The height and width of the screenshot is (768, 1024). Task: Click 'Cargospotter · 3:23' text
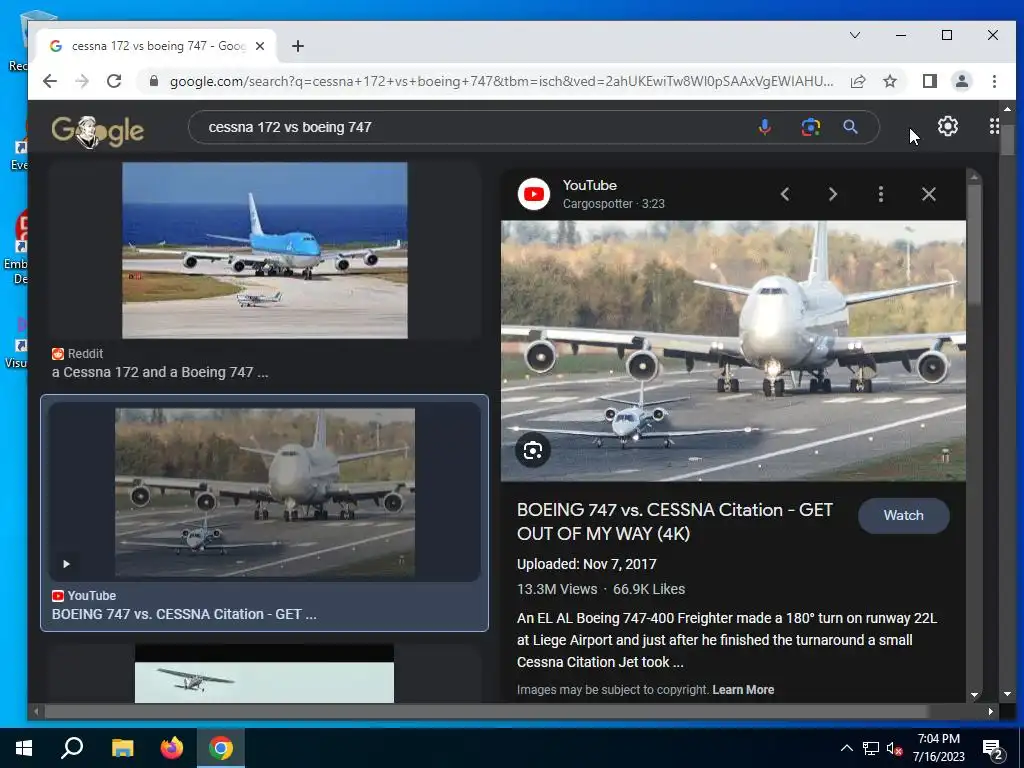(614, 204)
